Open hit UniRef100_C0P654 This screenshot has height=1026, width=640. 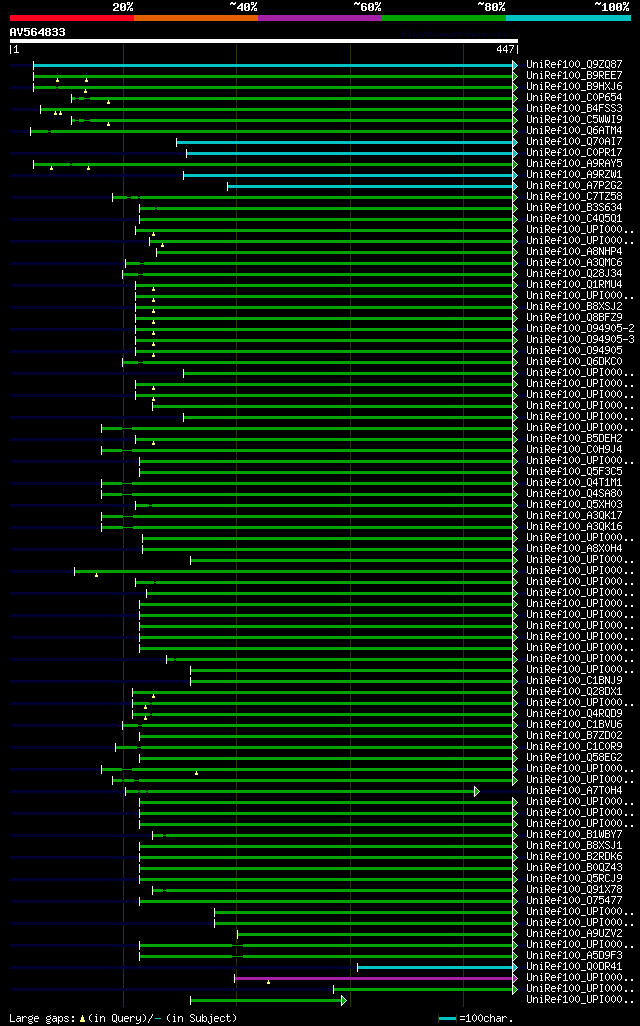click(574, 97)
